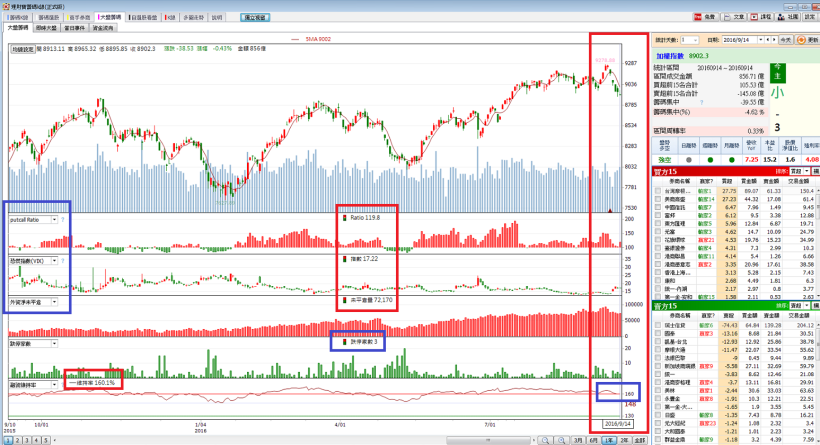The height and width of the screenshot is (445, 820).
Task: Open the date picker dropdown arrow
Action: coord(760,40)
